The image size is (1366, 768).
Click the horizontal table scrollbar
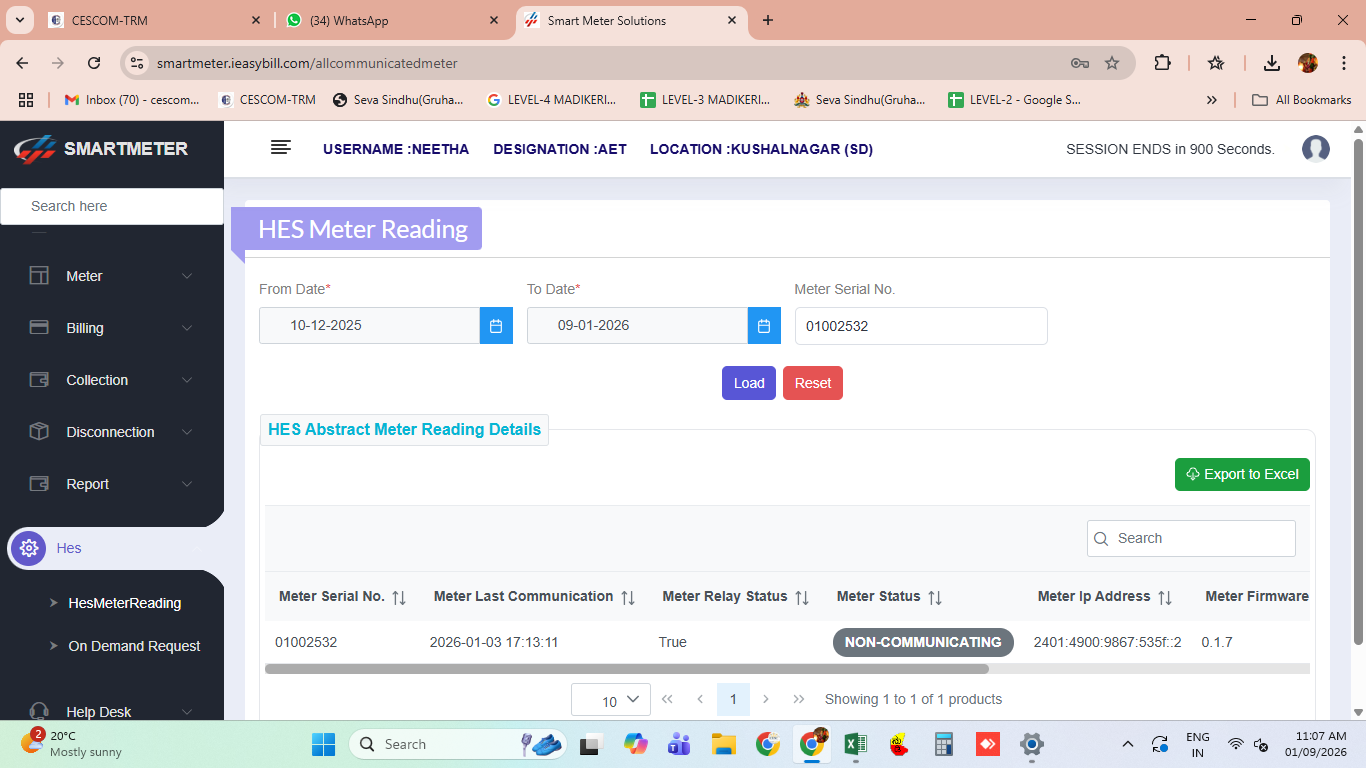(x=627, y=669)
